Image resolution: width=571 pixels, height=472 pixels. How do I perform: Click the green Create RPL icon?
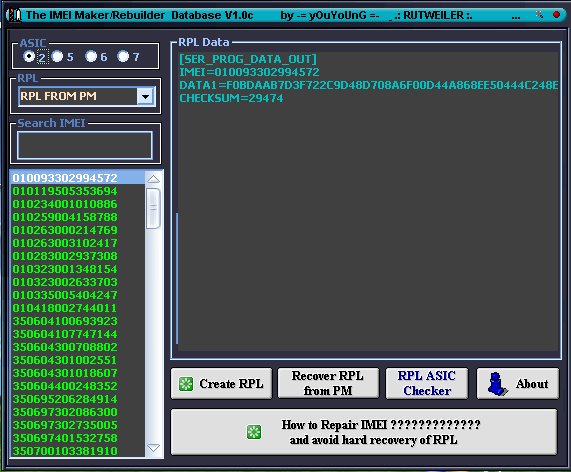pos(186,384)
